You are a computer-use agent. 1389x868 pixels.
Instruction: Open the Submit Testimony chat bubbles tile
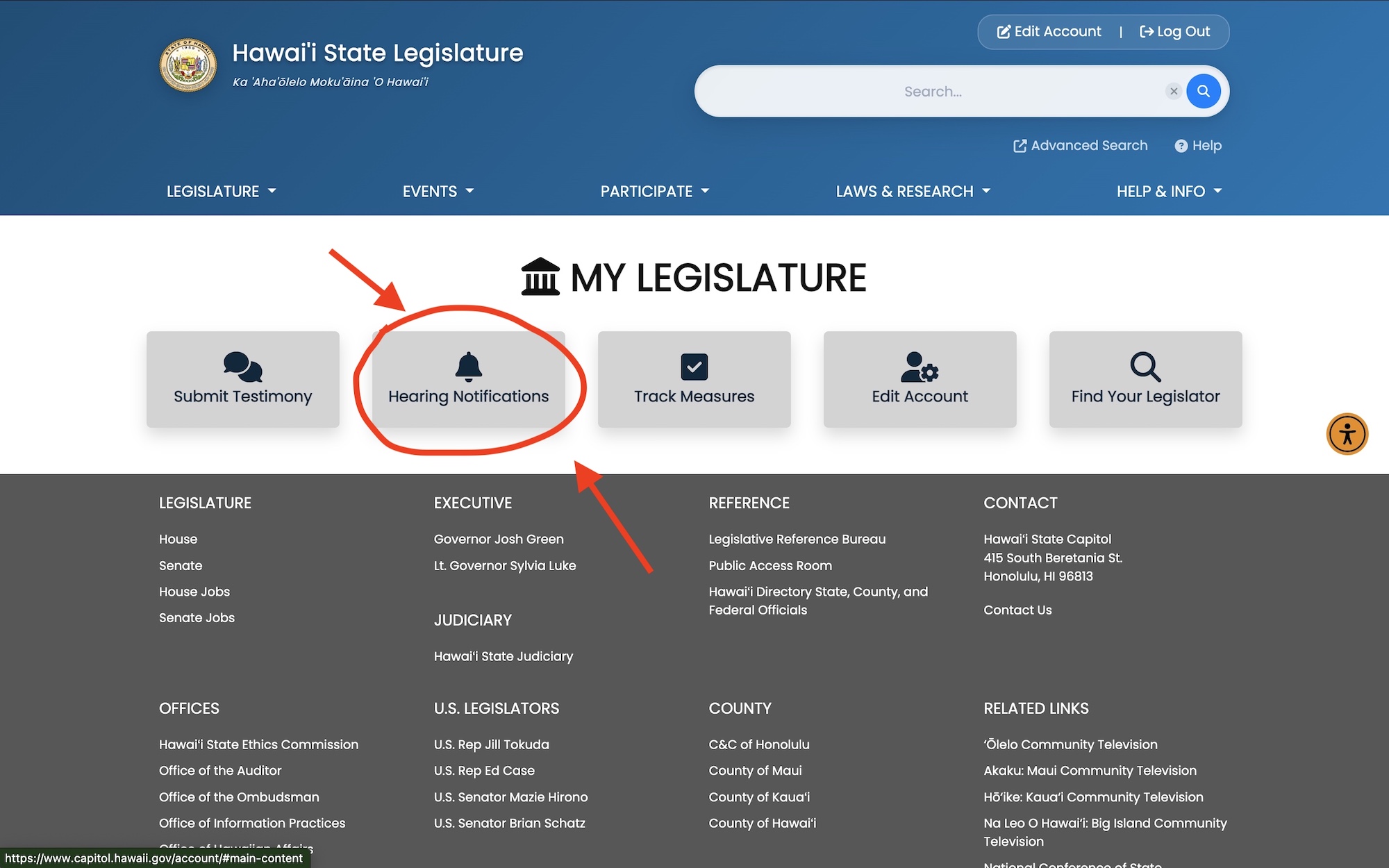[x=242, y=379]
